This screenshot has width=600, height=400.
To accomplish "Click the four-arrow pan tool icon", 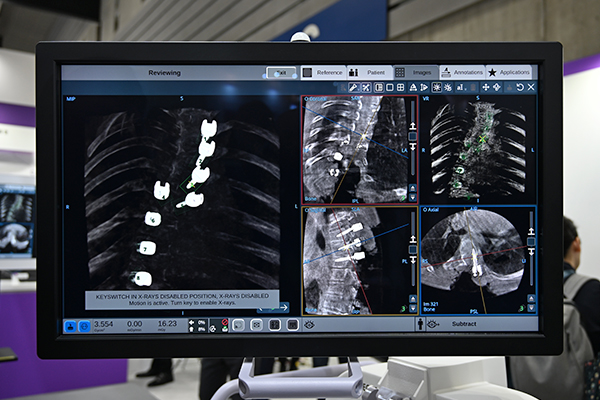I will pyautogui.click(x=485, y=88).
